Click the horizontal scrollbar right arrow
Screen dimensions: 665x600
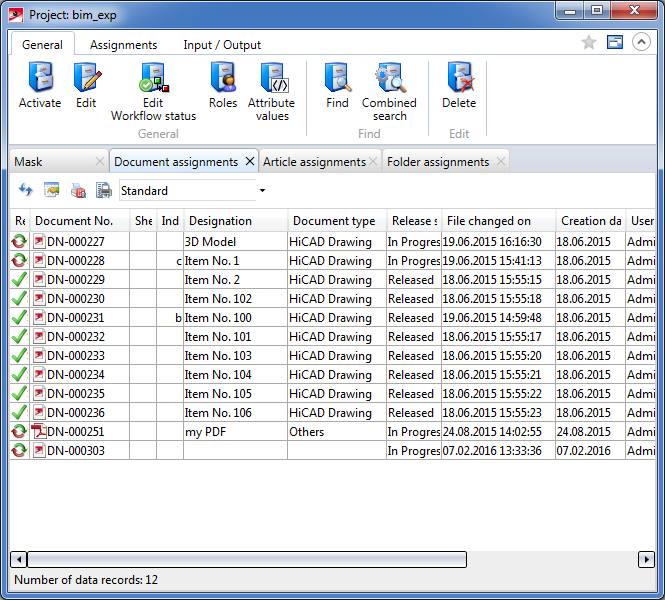pyautogui.click(x=646, y=560)
